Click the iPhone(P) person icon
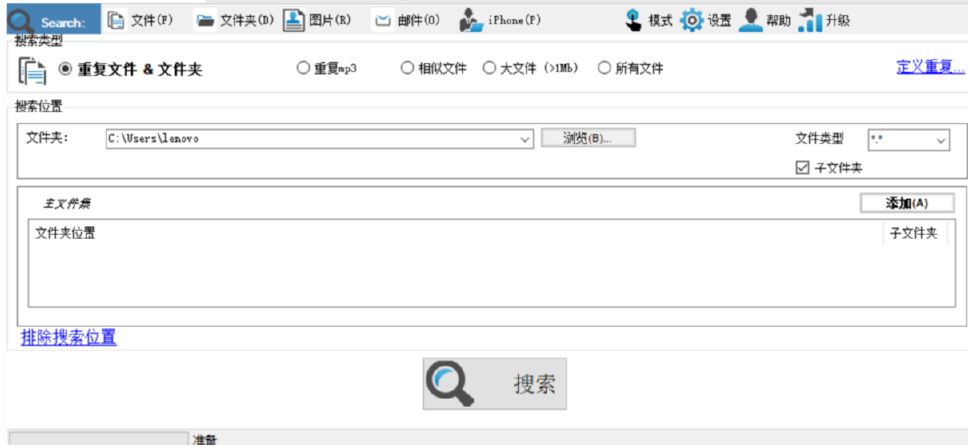The width and height of the screenshot is (969, 447). click(x=470, y=21)
